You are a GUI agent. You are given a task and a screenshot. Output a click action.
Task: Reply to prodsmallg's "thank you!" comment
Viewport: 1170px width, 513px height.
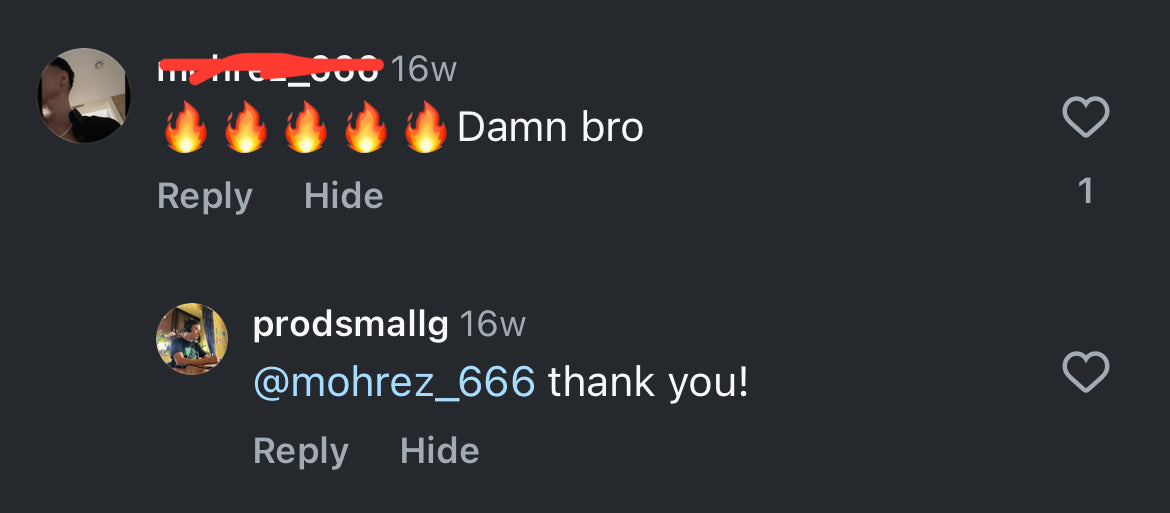pos(300,451)
